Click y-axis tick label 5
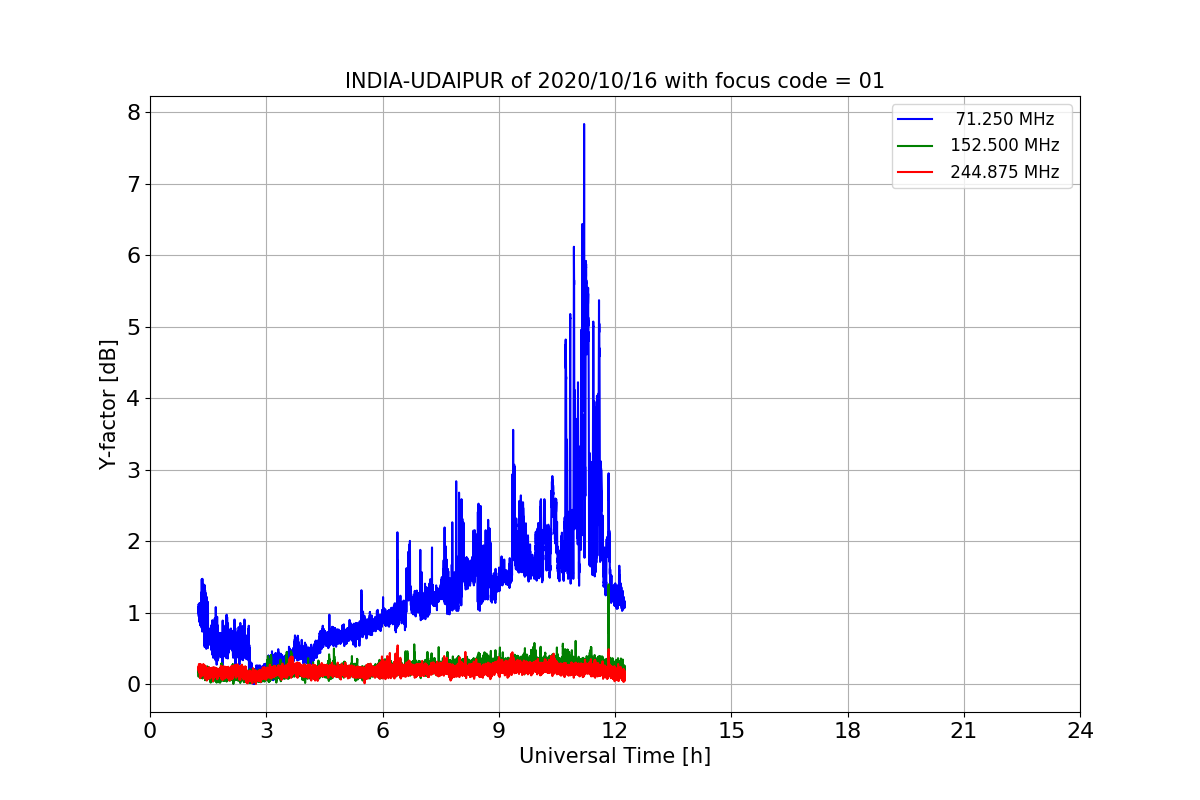The height and width of the screenshot is (800, 1200). [132, 327]
